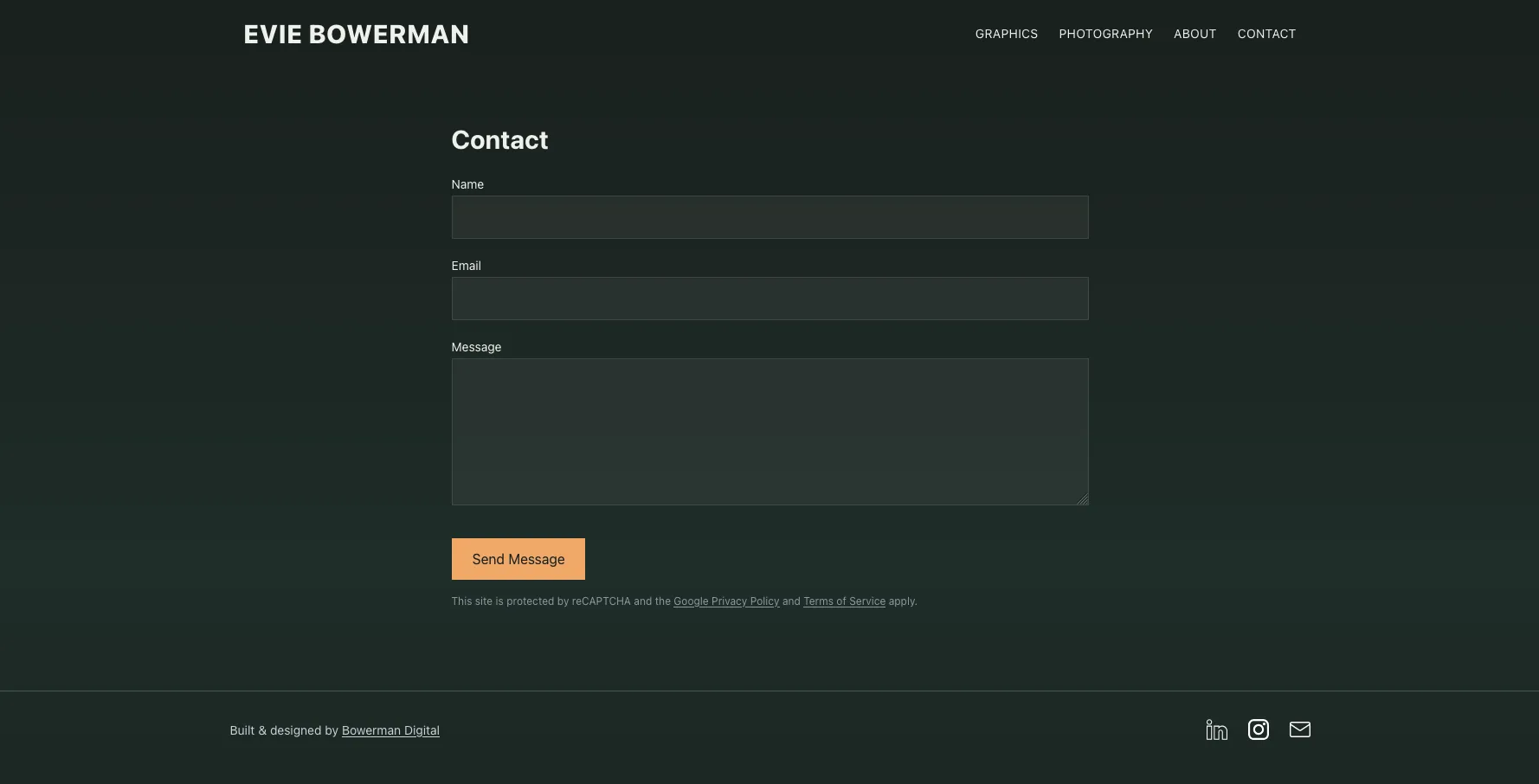Viewport: 1539px width, 784px height.
Task: Click the Email field label
Action: (x=466, y=266)
